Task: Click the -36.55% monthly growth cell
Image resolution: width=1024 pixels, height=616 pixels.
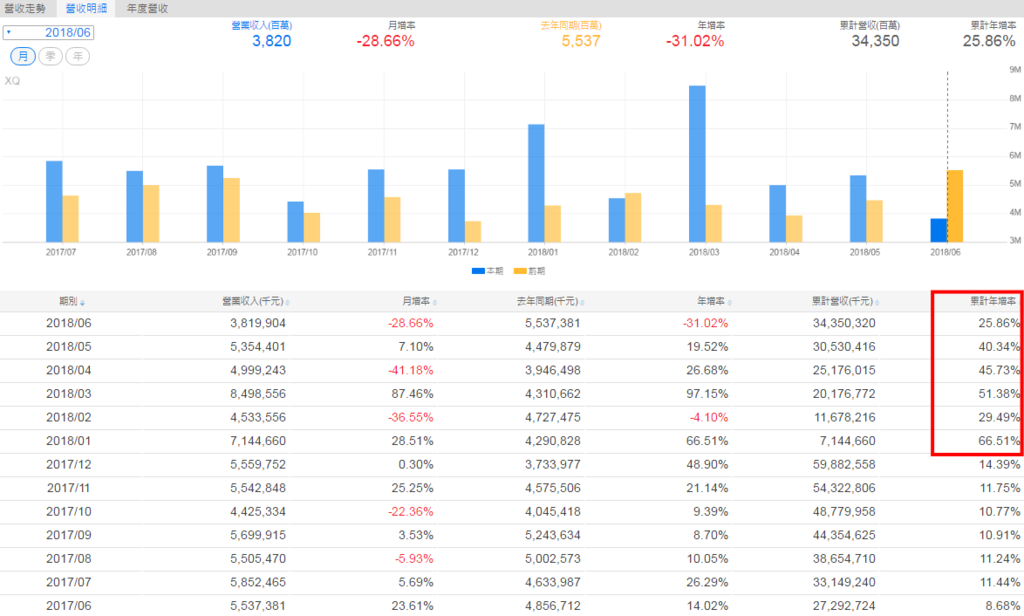Action: (411, 417)
